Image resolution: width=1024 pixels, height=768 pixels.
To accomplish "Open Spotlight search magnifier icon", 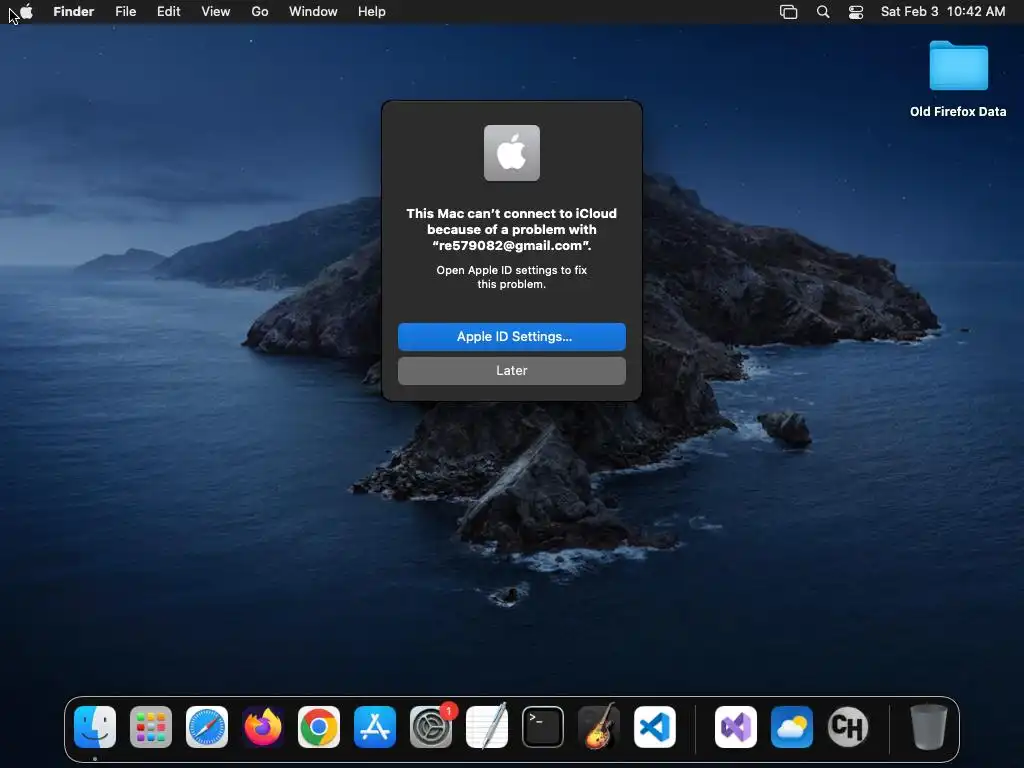I will click(x=823, y=12).
